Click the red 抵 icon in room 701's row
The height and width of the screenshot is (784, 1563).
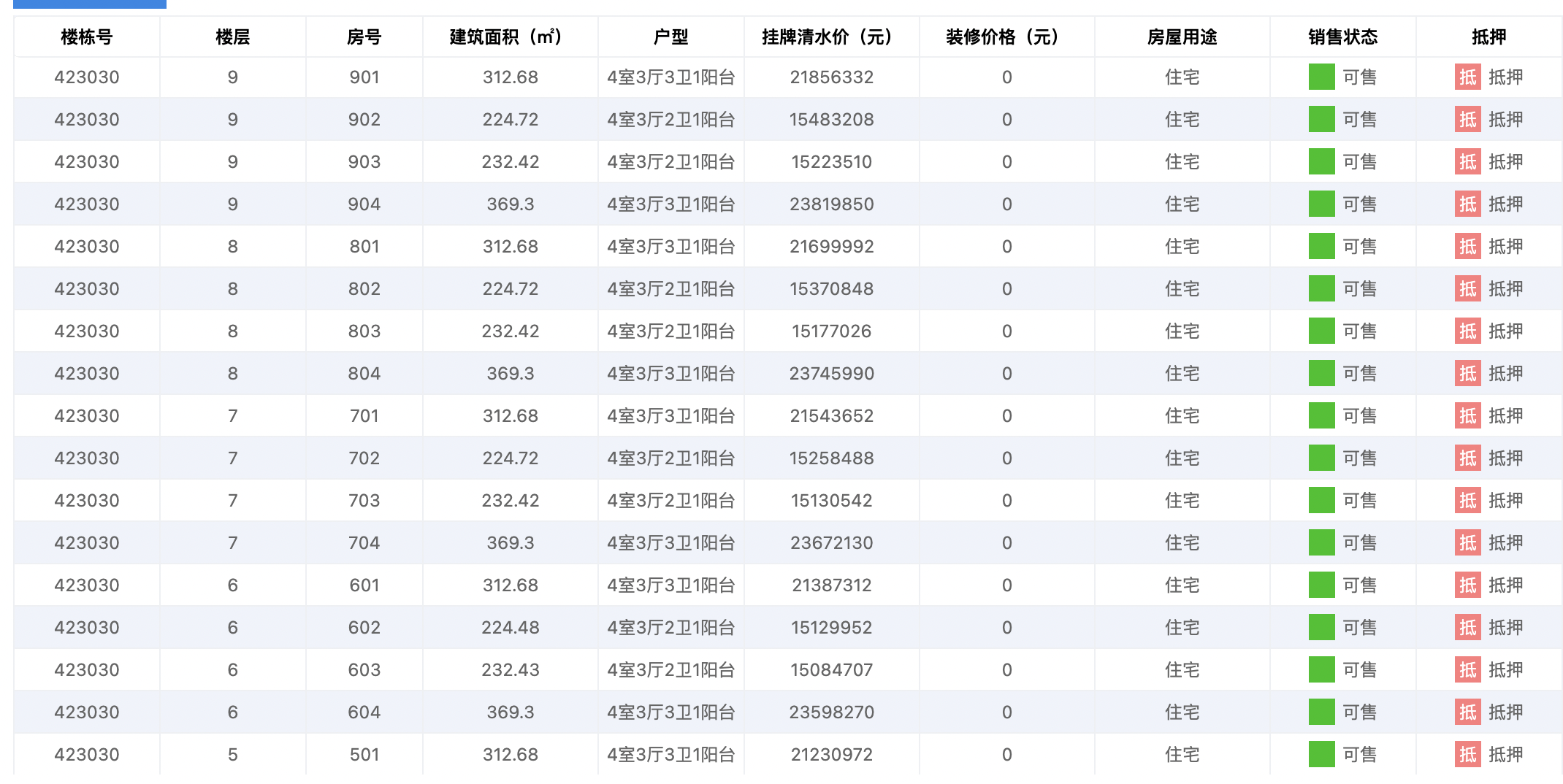(x=1467, y=416)
